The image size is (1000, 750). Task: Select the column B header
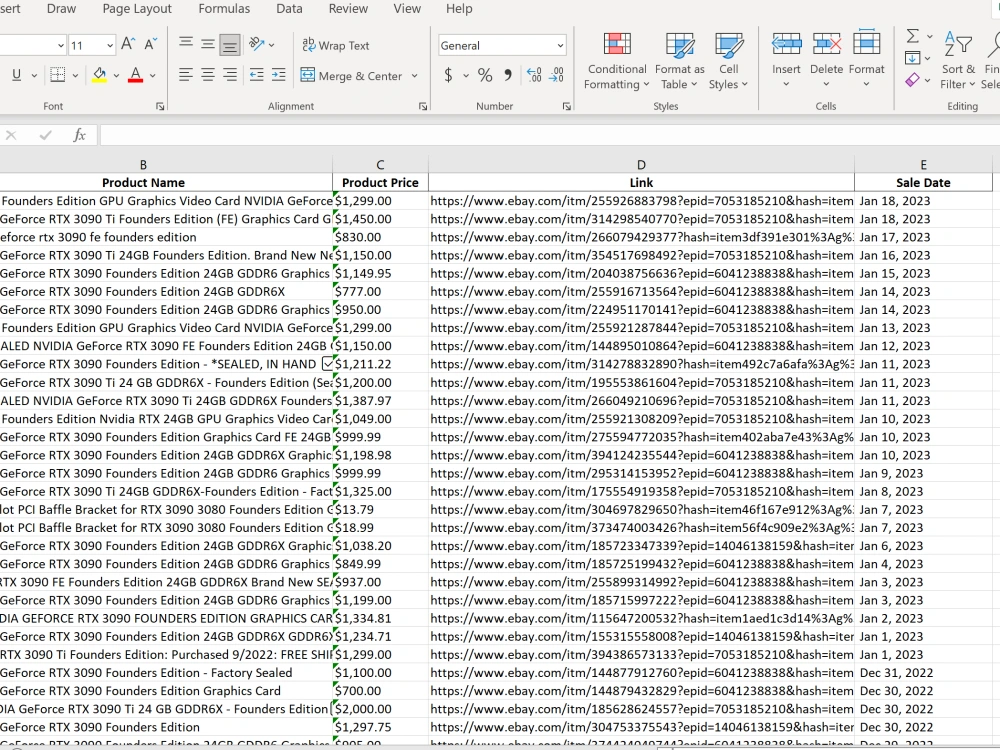click(x=143, y=165)
